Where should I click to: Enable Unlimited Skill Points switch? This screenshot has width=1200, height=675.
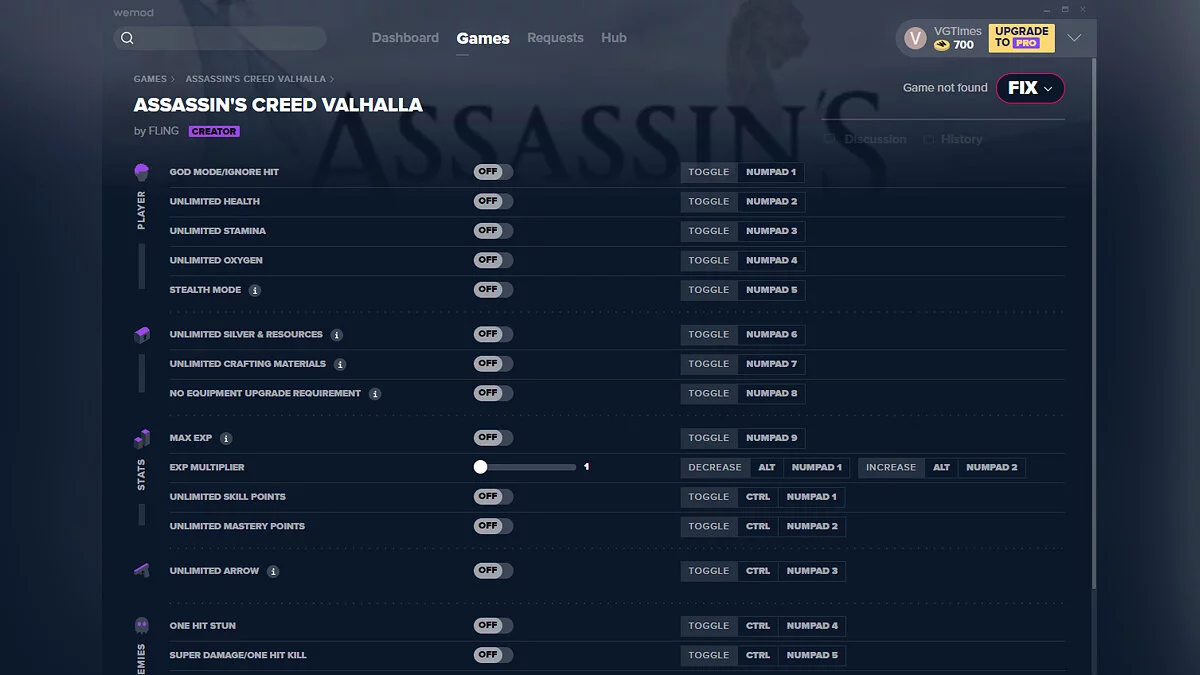pyautogui.click(x=493, y=496)
